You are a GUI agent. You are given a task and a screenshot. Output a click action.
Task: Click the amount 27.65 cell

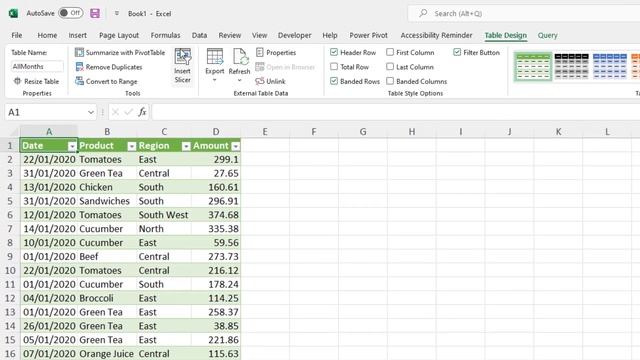(216, 173)
